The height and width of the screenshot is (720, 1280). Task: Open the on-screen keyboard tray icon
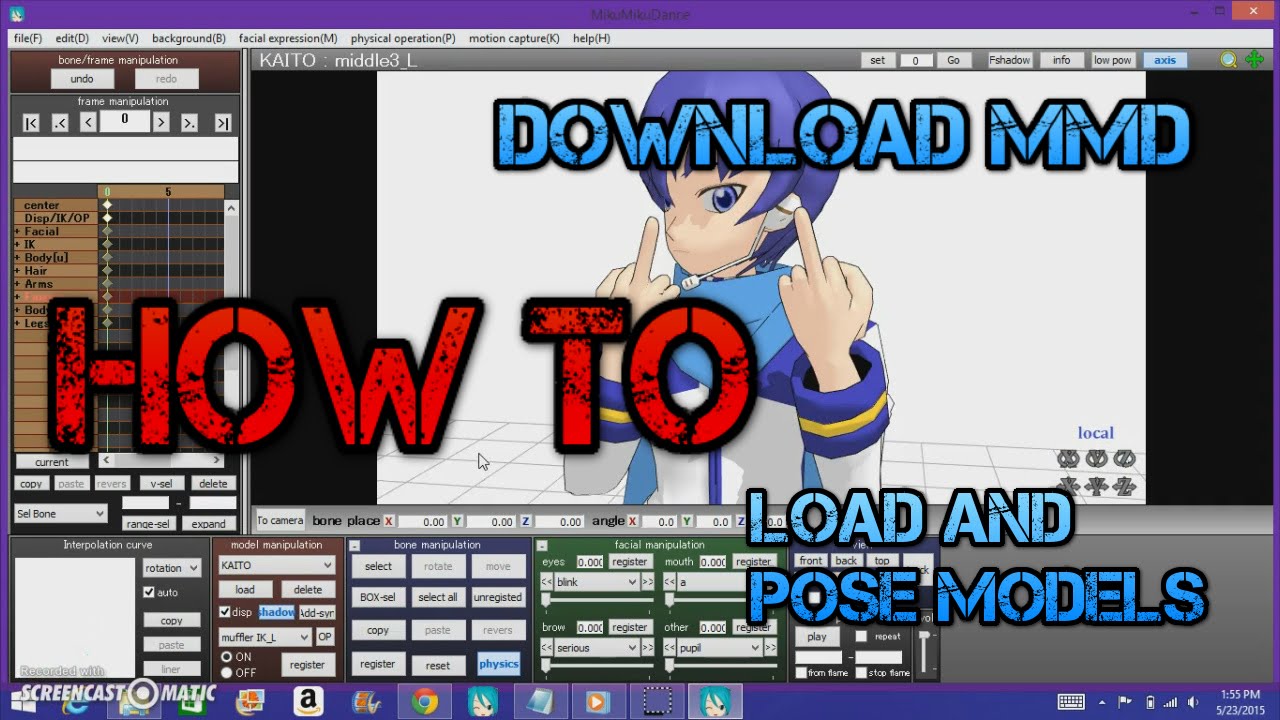pyautogui.click(x=1071, y=702)
